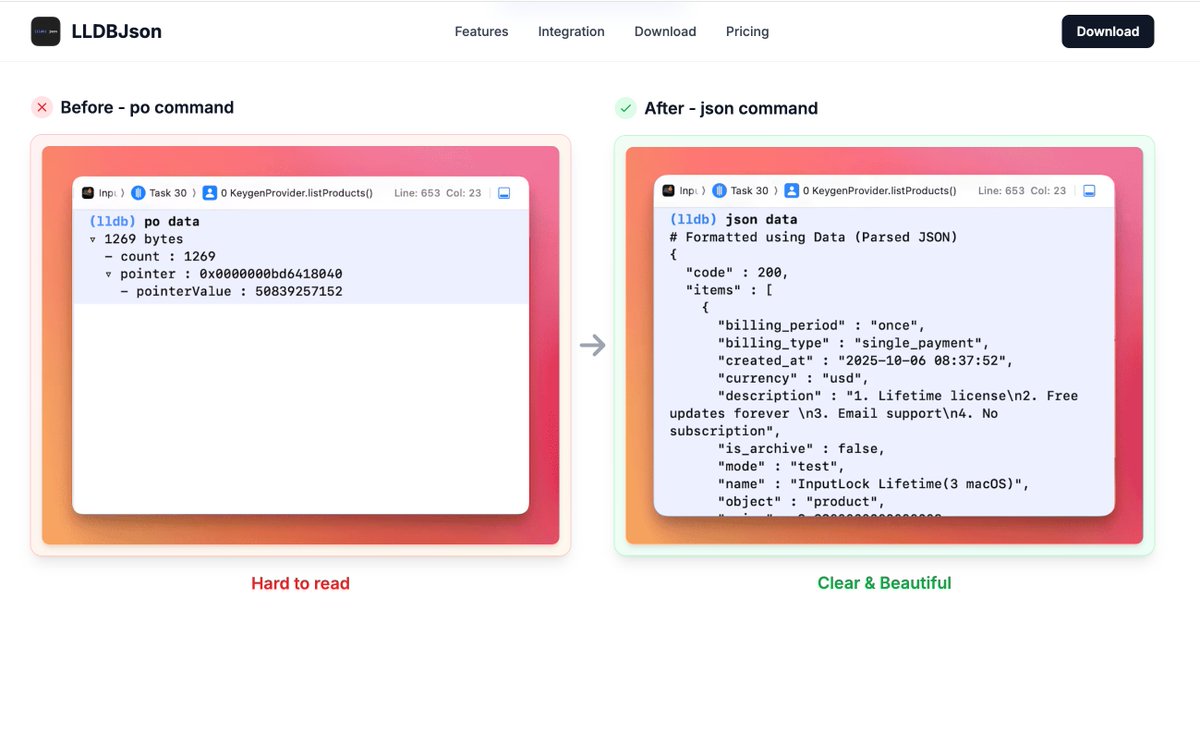Click the console panel icon in Before screenshot
The height and width of the screenshot is (745, 1200).
[x=504, y=193]
